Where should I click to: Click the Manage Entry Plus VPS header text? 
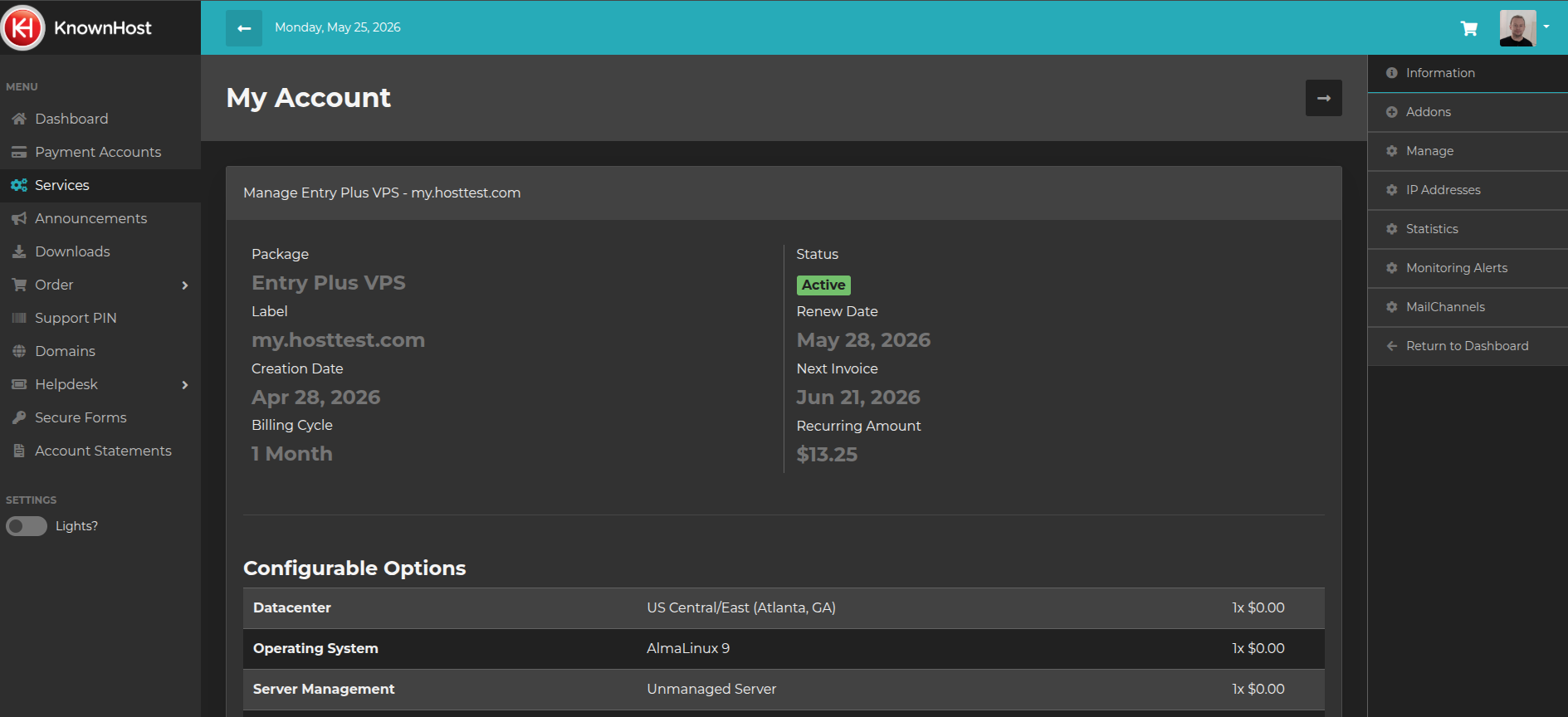click(382, 193)
